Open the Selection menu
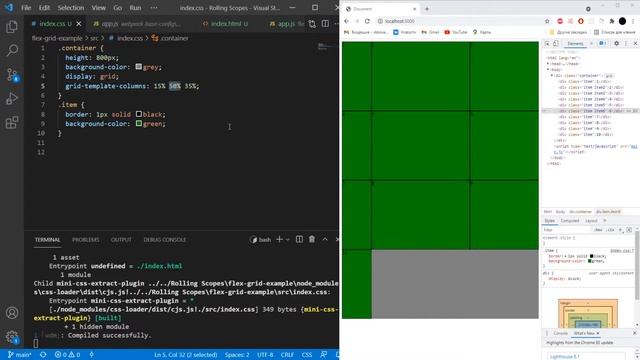 (x=71, y=8)
